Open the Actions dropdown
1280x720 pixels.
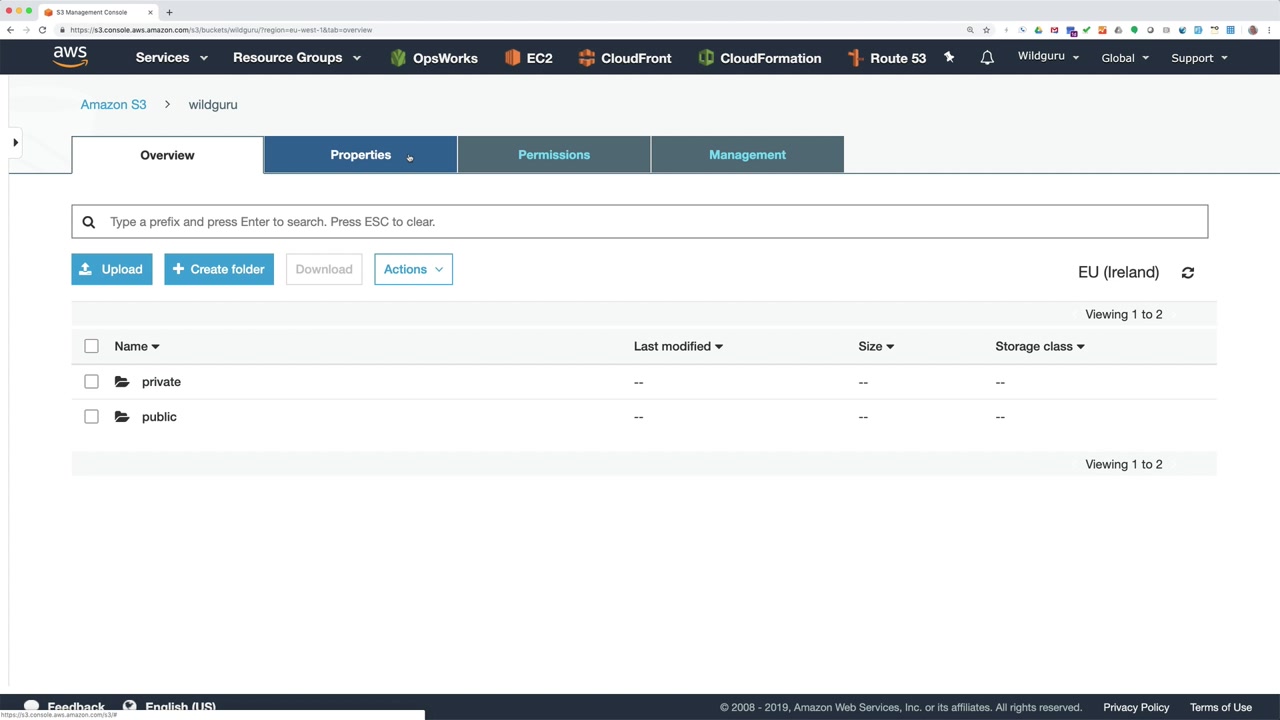413,269
